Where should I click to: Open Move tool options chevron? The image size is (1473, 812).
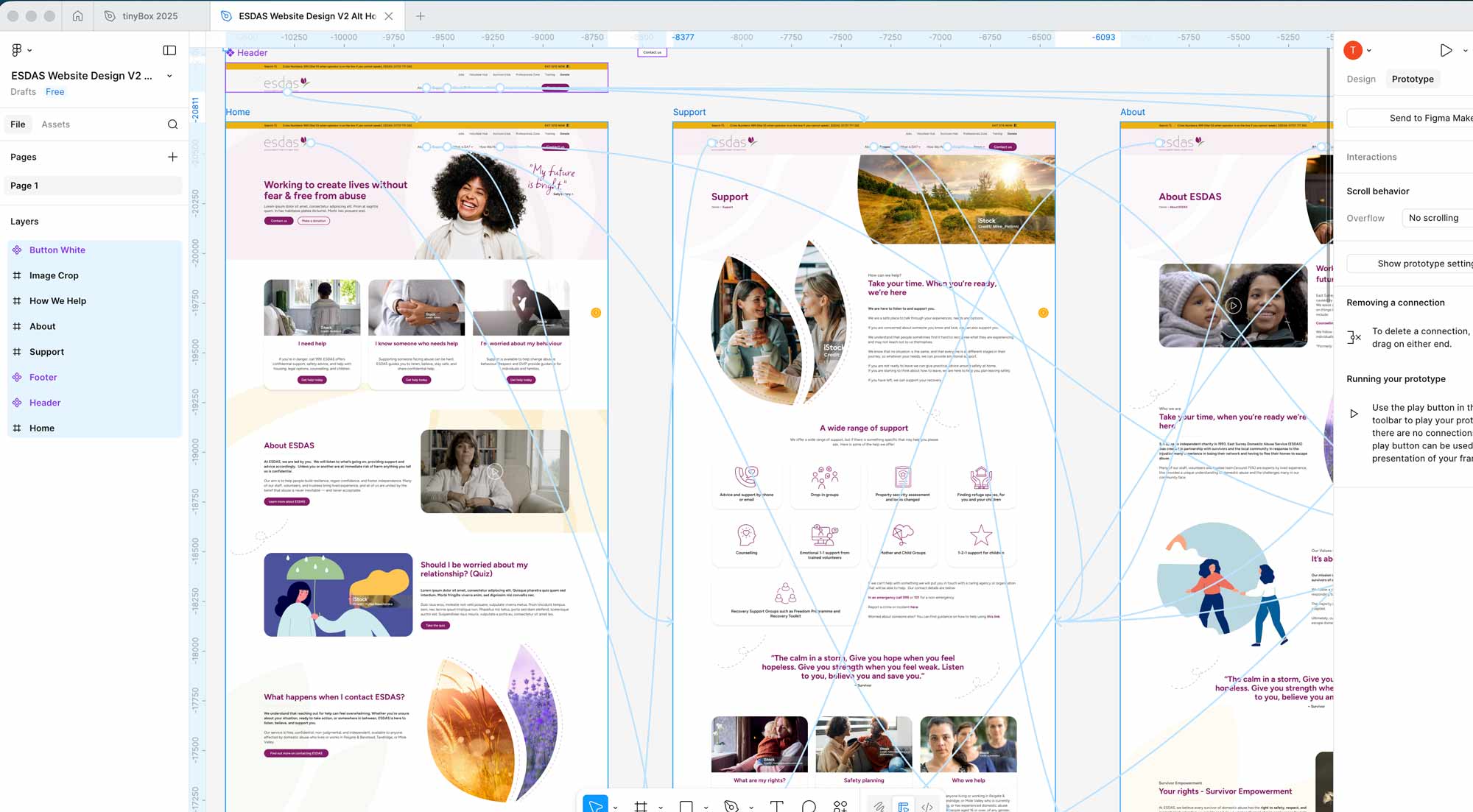tap(616, 808)
